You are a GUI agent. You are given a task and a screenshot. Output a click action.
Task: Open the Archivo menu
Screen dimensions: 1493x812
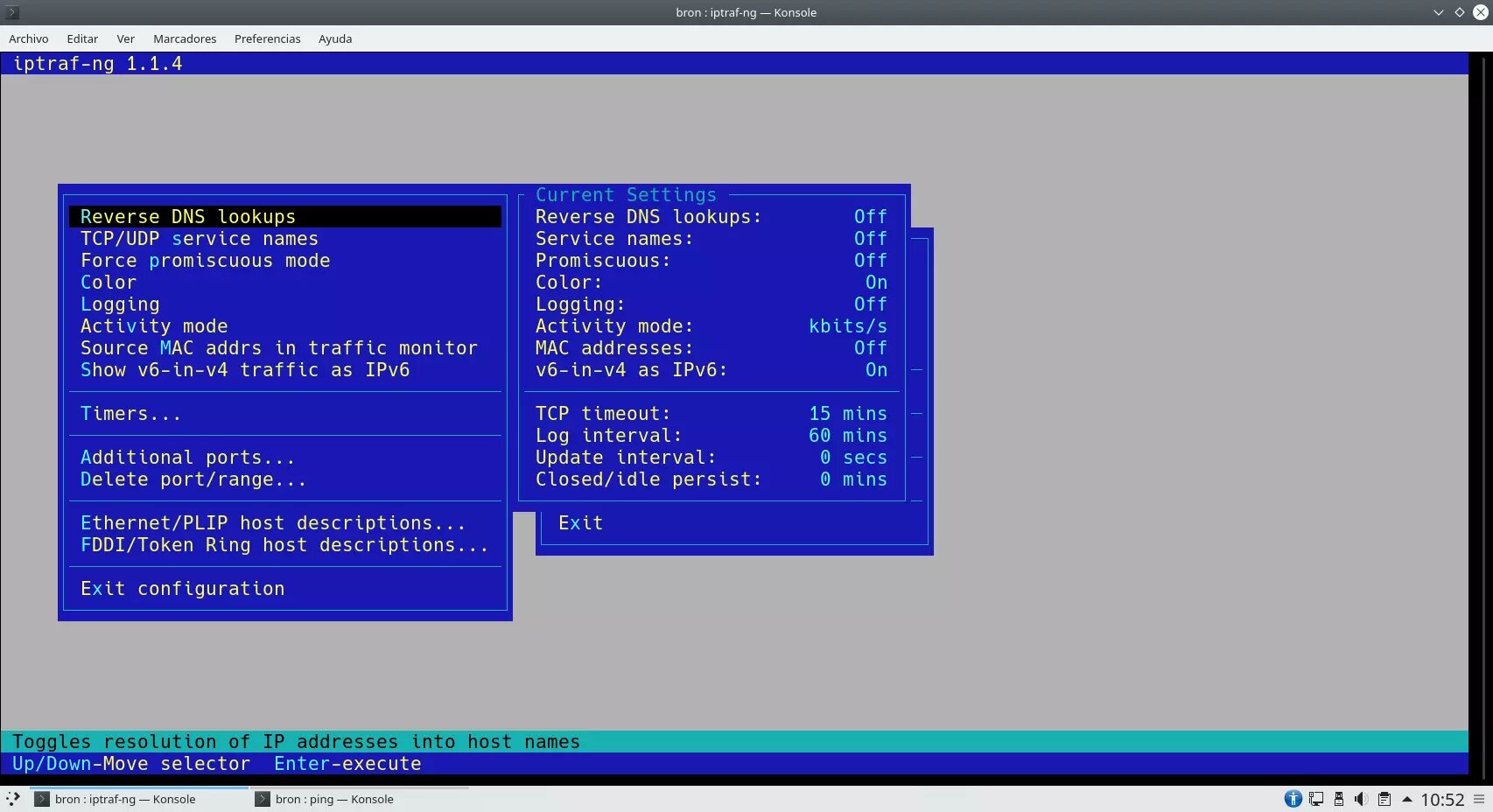(28, 38)
